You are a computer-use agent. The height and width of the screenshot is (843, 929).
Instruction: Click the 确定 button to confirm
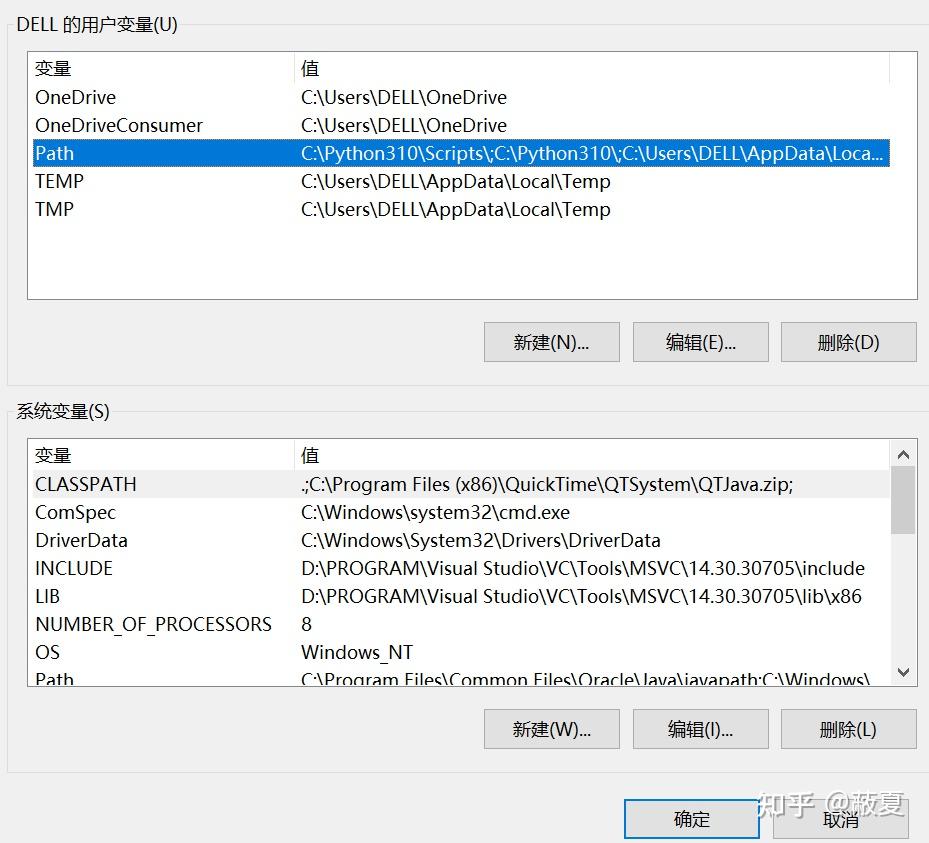690,818
